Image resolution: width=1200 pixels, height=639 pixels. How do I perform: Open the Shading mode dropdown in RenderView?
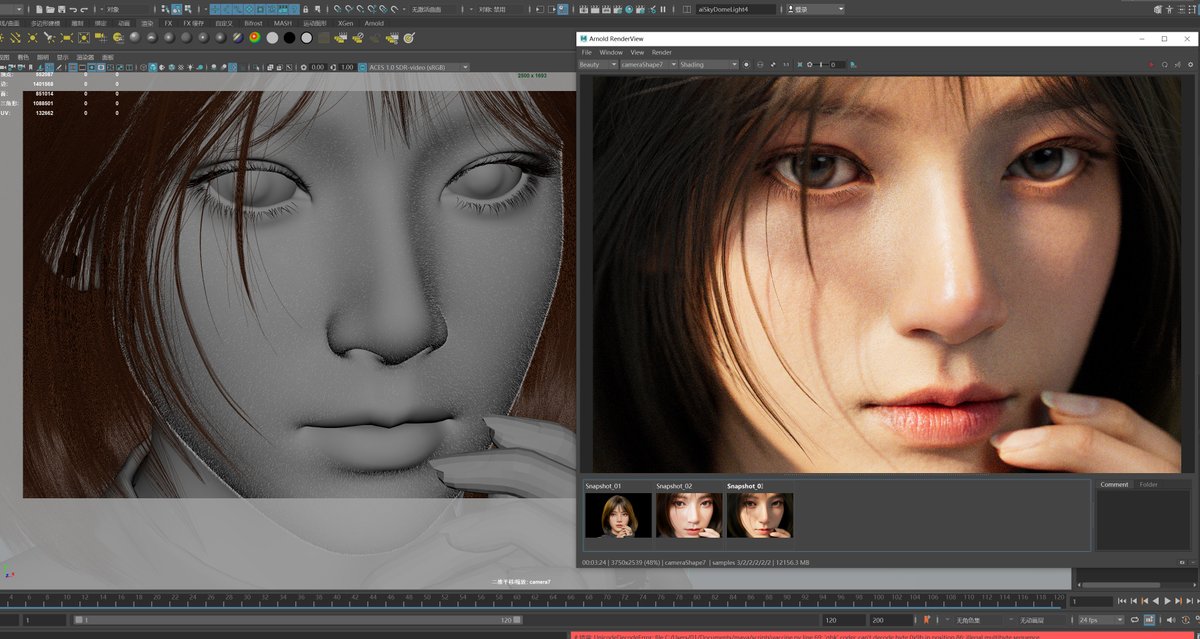(708, 64)
